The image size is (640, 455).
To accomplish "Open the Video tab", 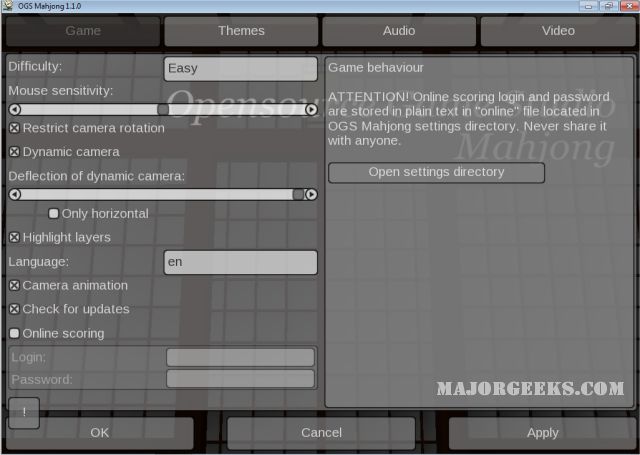I will (558, 31).
